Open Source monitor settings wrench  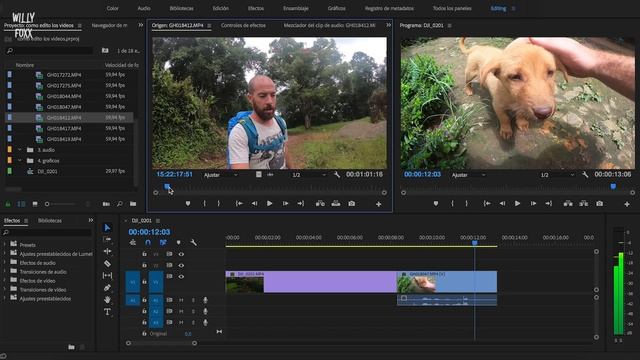click(337, 175)
